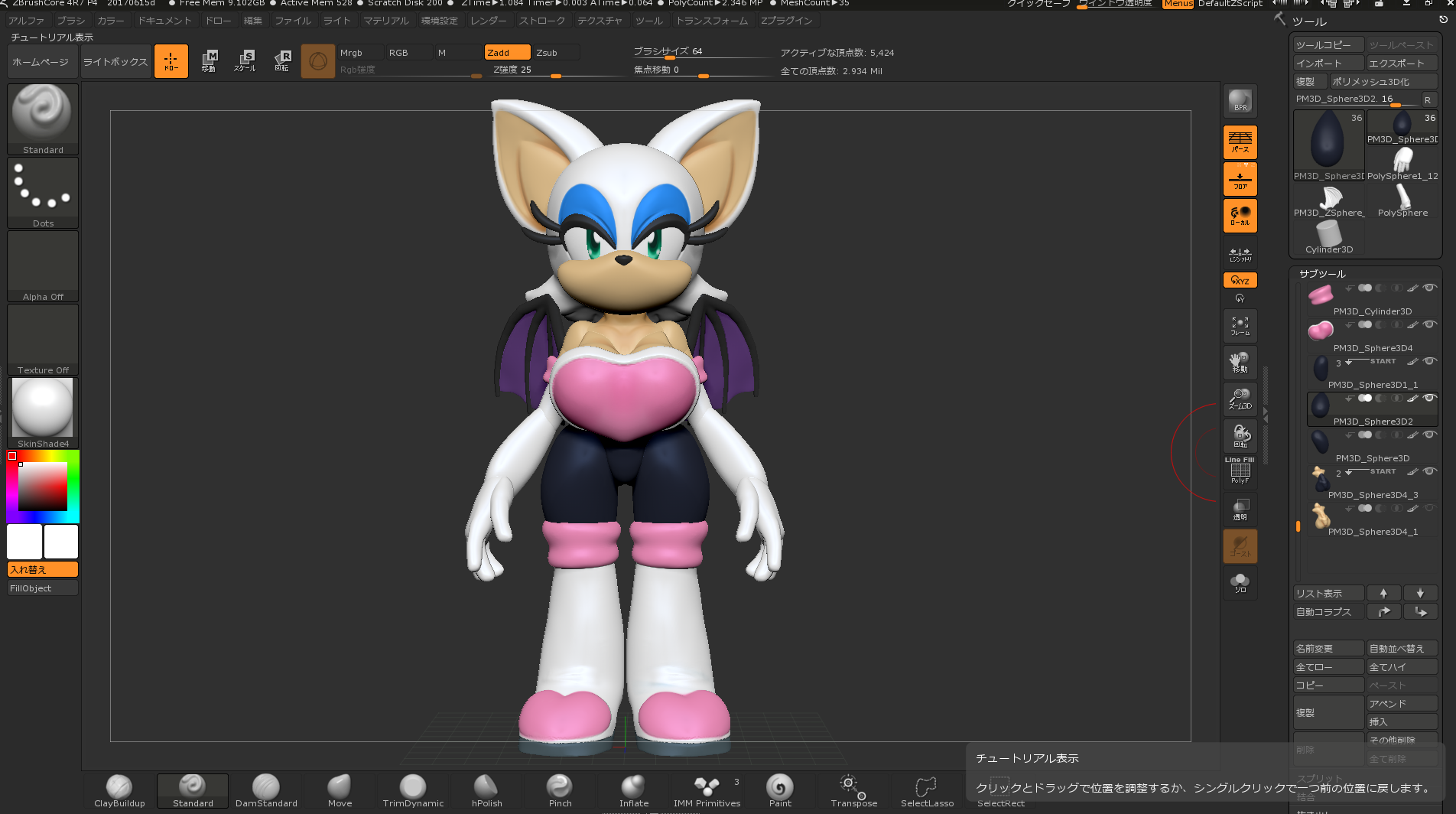The height and width of the screenshot is (814, 1456).
Task: Collapse the ツール panel header
Action: pyautogui.click(x=1309, y=21)
